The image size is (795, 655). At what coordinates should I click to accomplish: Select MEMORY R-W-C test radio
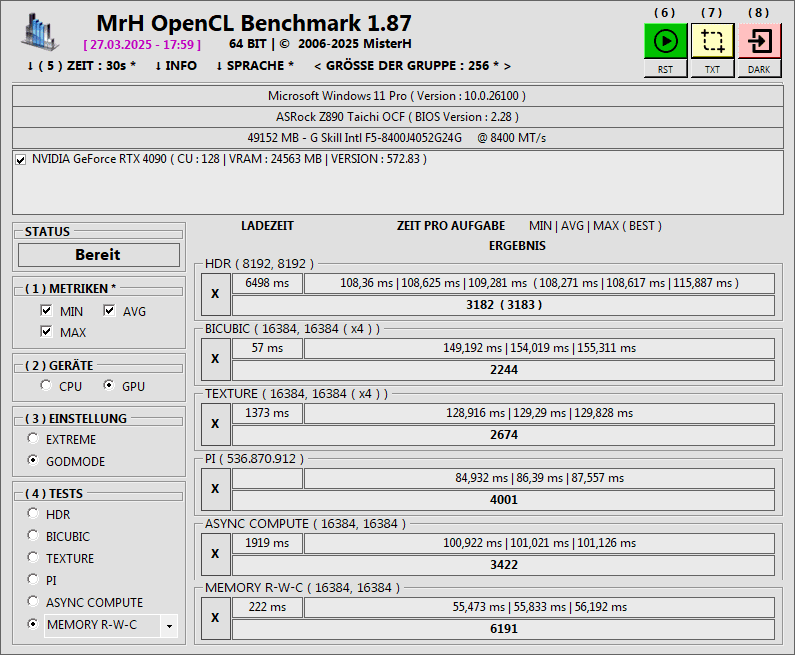[33, 624]
